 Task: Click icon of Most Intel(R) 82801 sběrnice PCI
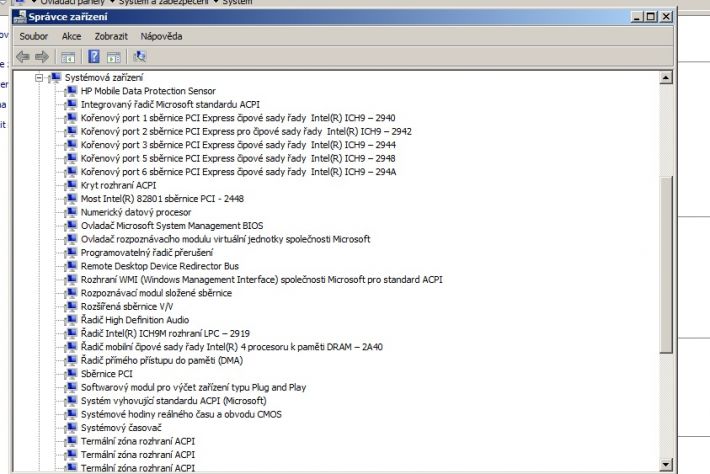pos(71,199)
